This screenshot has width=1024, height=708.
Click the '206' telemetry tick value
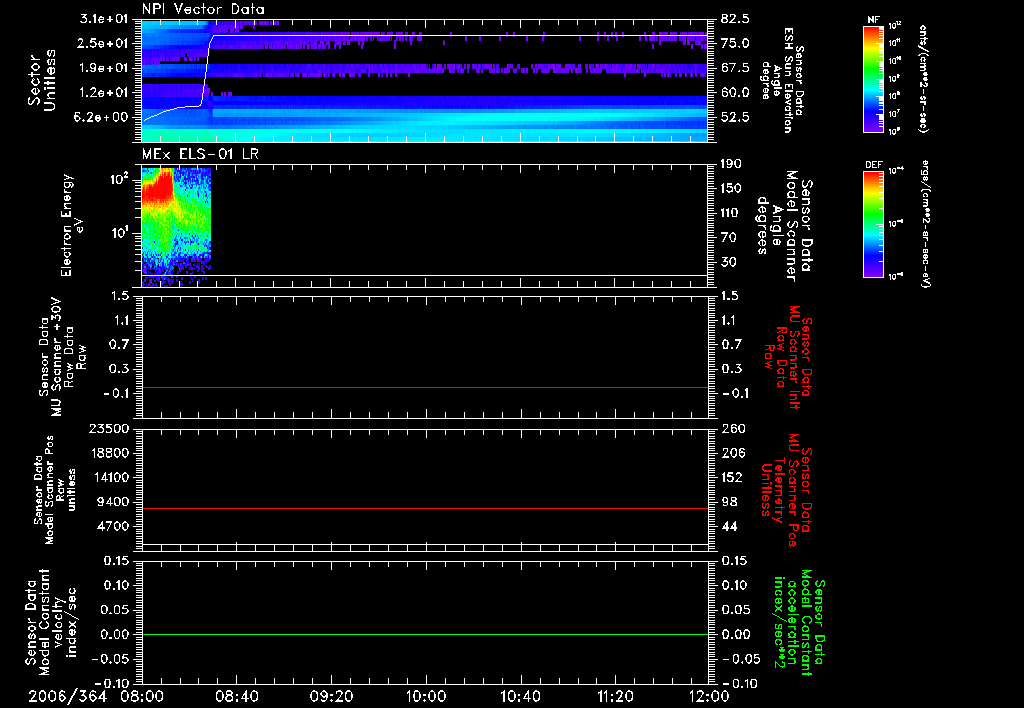coord(733,453)
